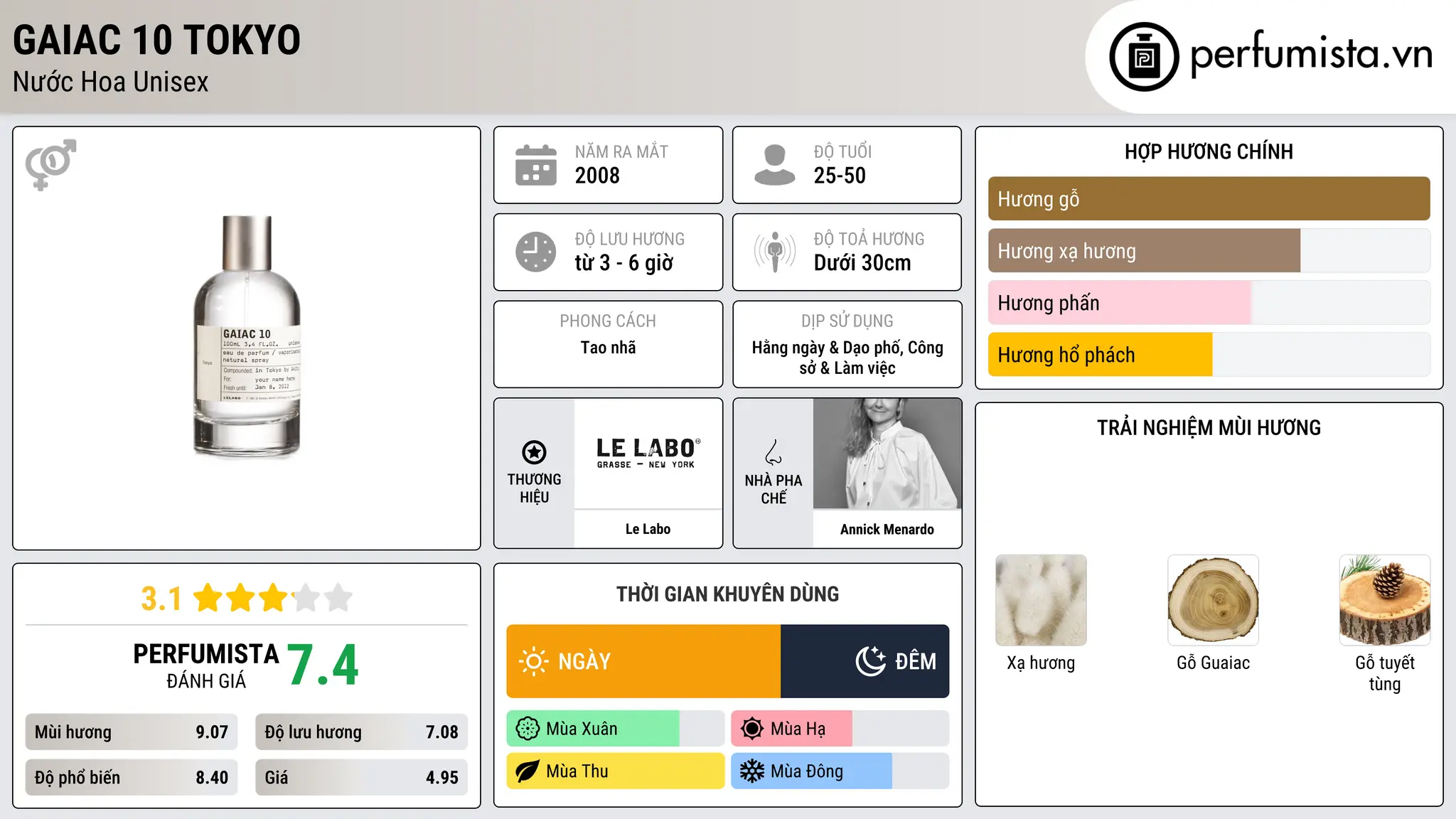The image size is (1456, 819).
Task: Click the 3.1 star rating row
Action: pos(246,598)
